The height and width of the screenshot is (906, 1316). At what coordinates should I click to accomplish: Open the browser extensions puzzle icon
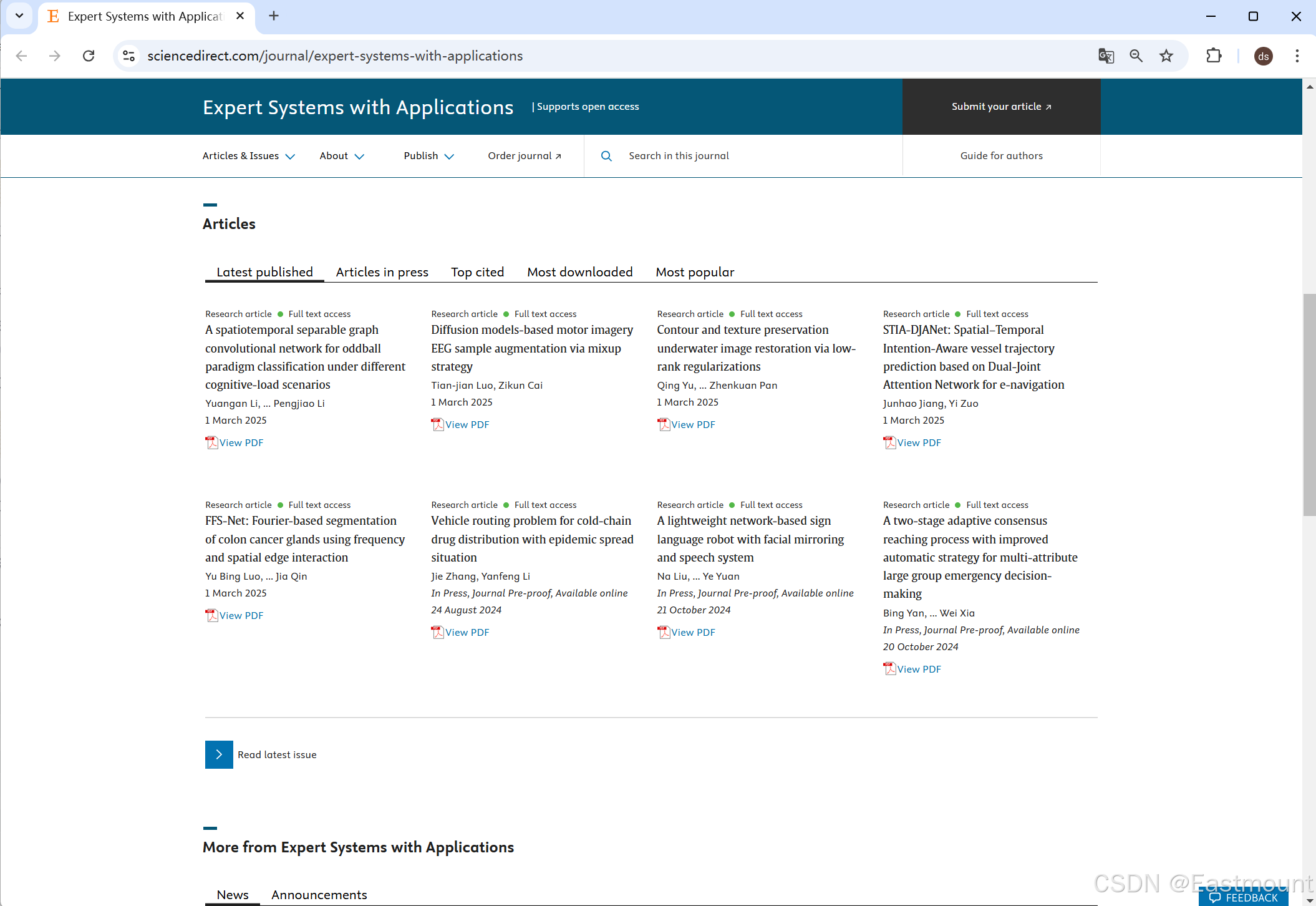tap(1214, 56)
